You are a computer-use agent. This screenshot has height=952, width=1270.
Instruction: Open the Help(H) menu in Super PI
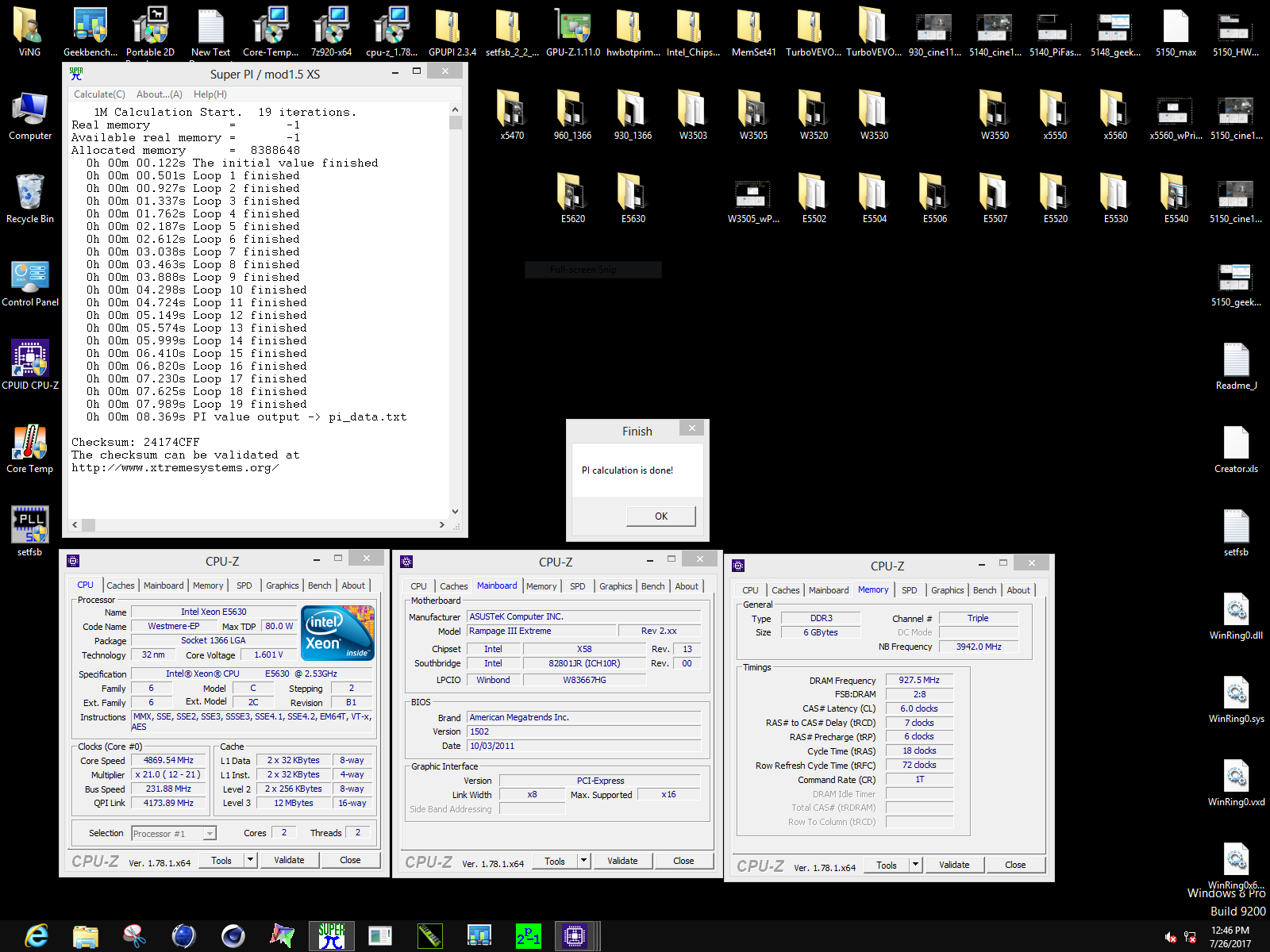pos(210,94)
